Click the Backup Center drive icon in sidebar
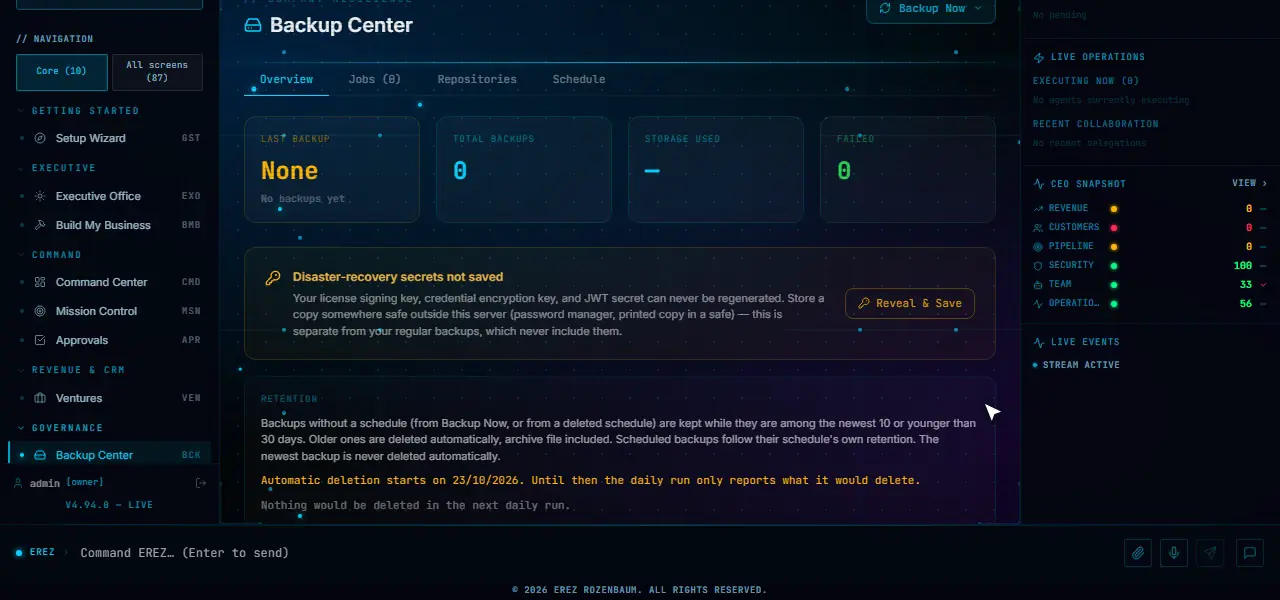Image resolution: width=1280 pixels, height=600 pixels. tap(40, 455)
